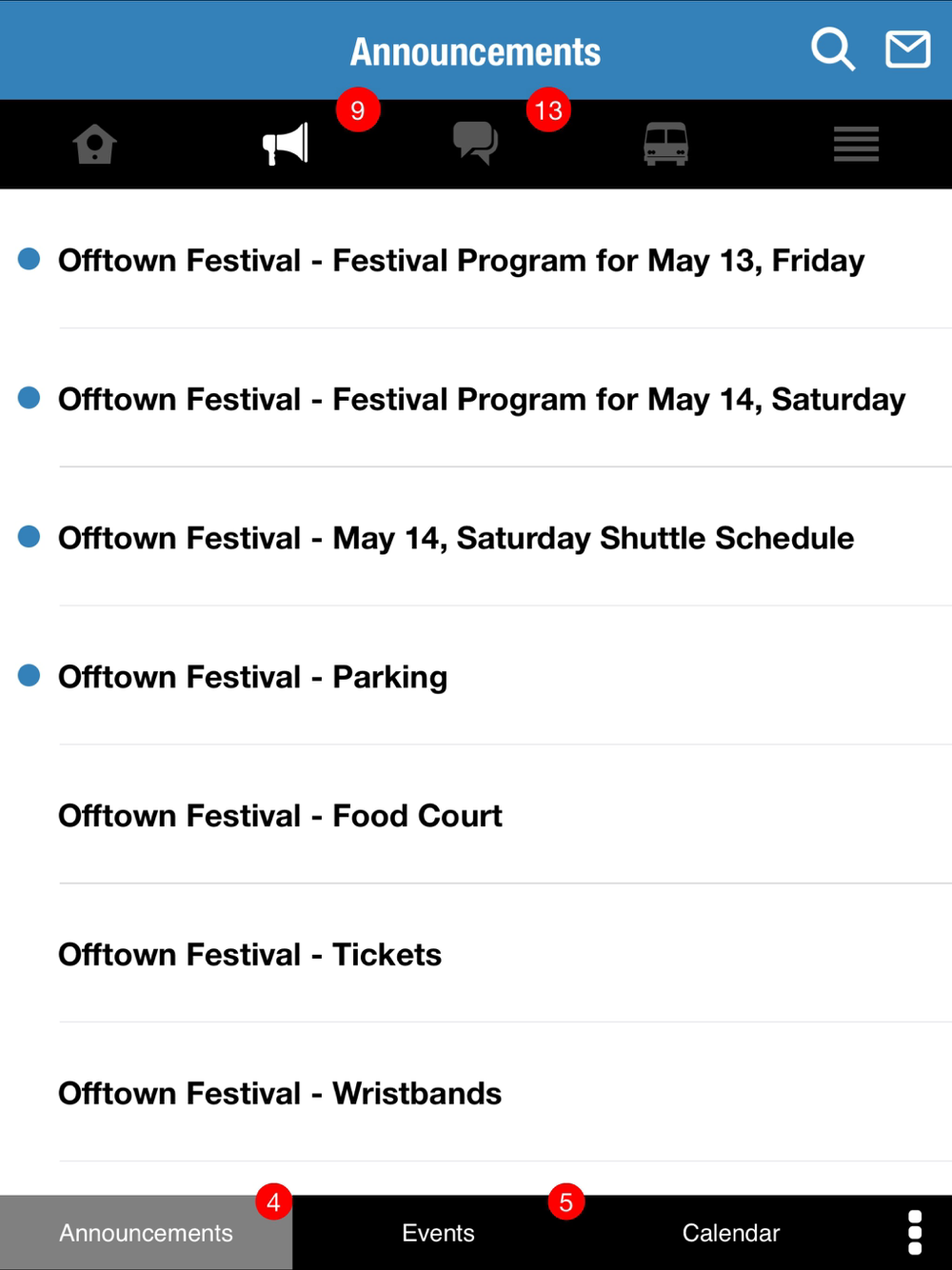Tap the red 13 messages badge
This screenshot has height=1270, width=952.
click(548, 110)
